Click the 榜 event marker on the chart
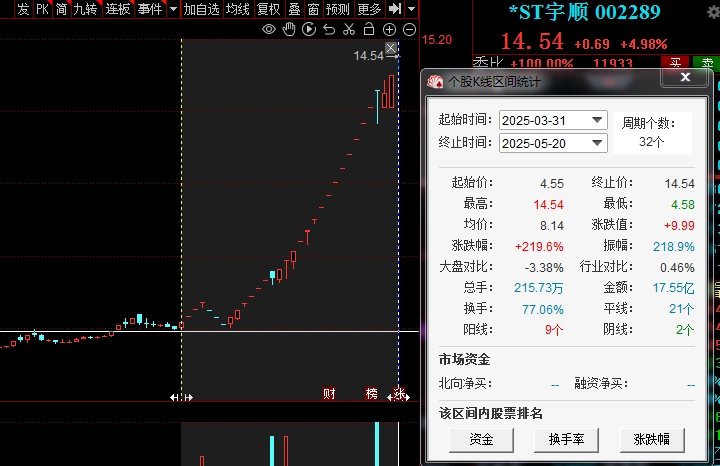This screenshot has height=466, width=720. [371, 393]
